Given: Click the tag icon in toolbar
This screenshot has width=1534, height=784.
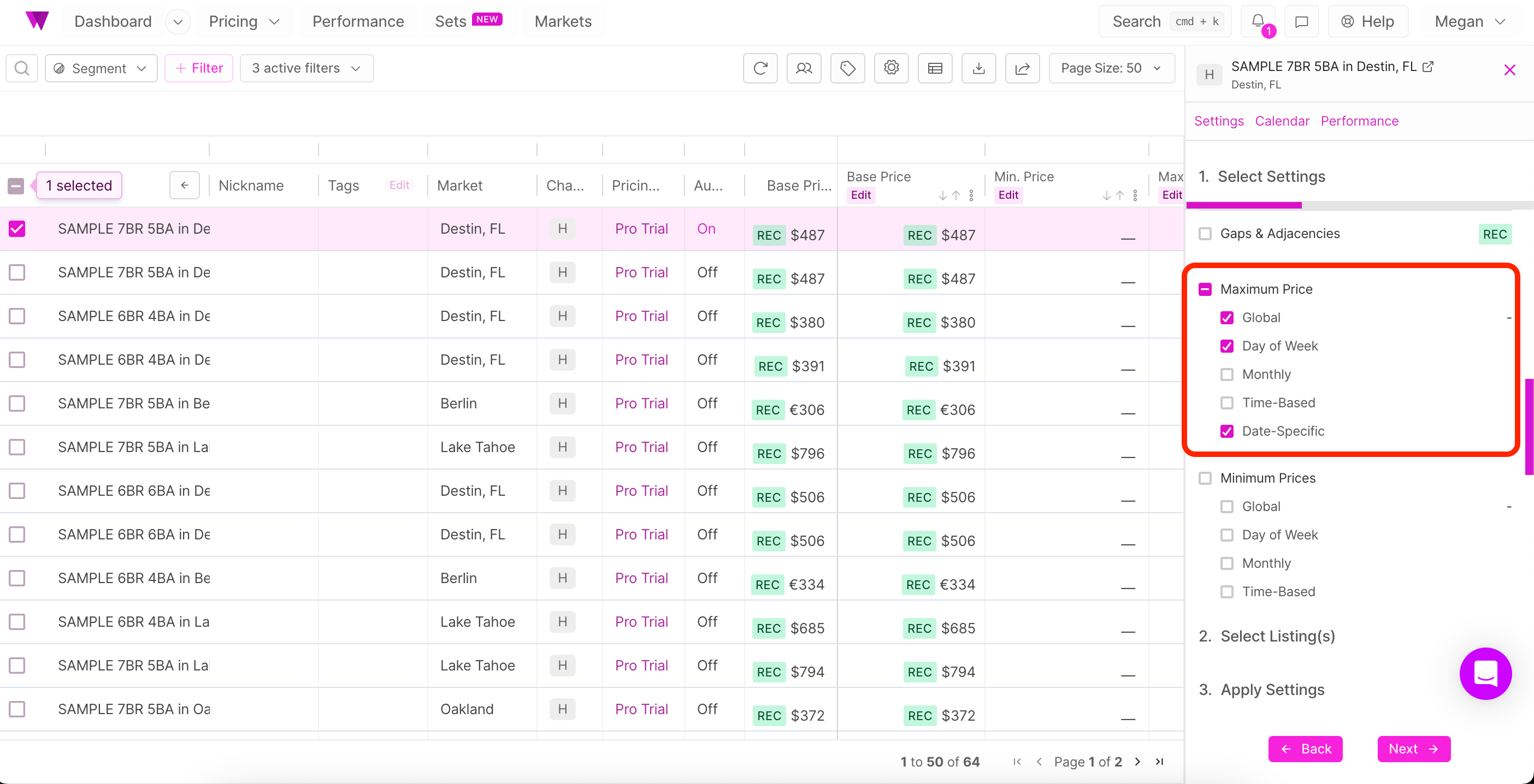Looking at the screenshot, I should 847,68.
